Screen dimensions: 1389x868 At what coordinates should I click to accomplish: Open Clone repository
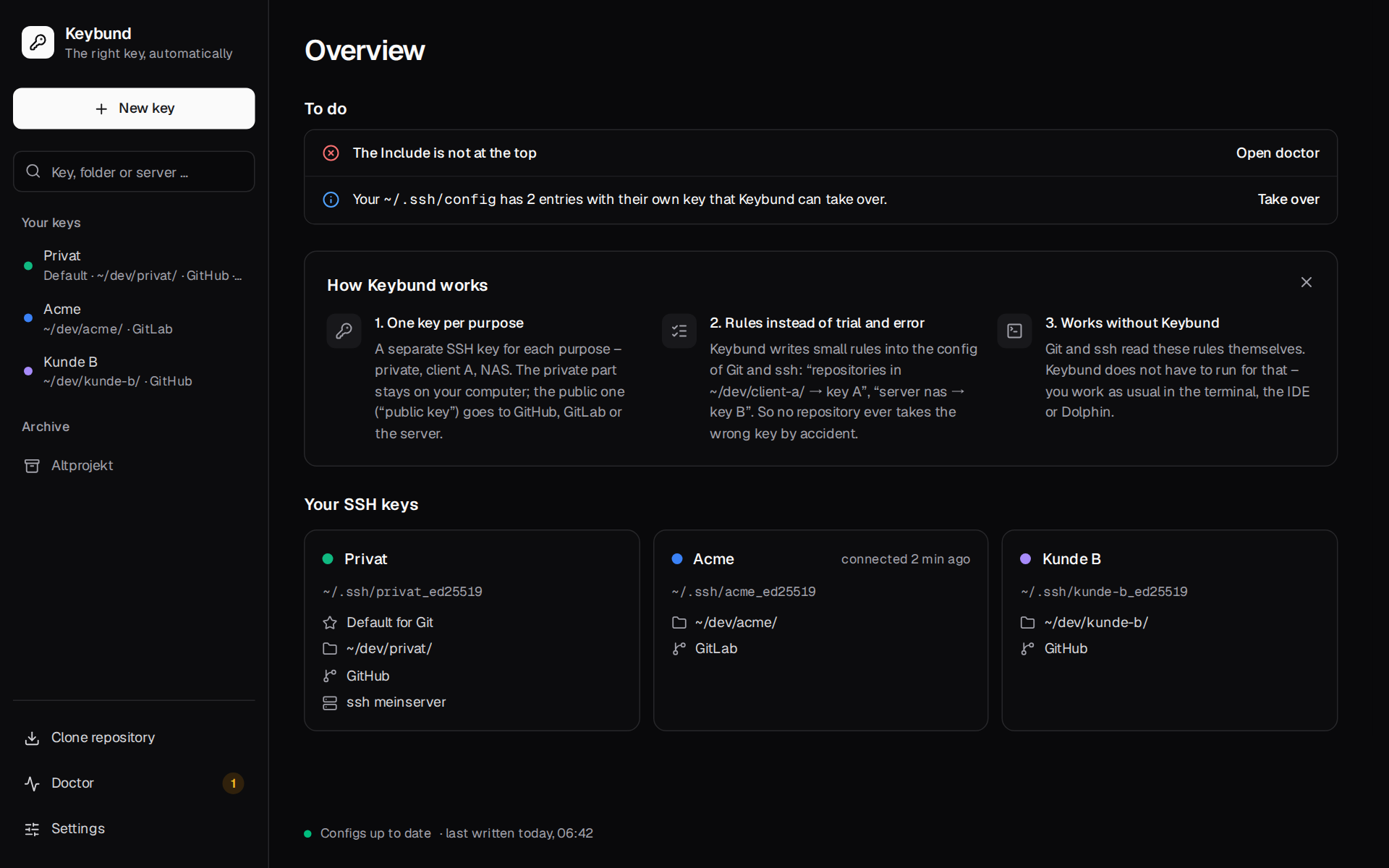point(134,738)
